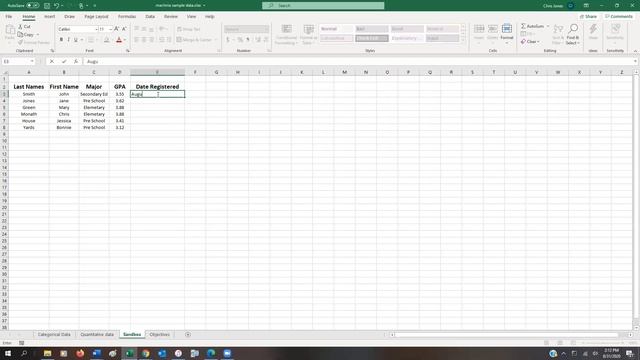This screenshot has height=360, width=640.
Task: Expand the AutoSum options arrow
Action: point(548,26)
